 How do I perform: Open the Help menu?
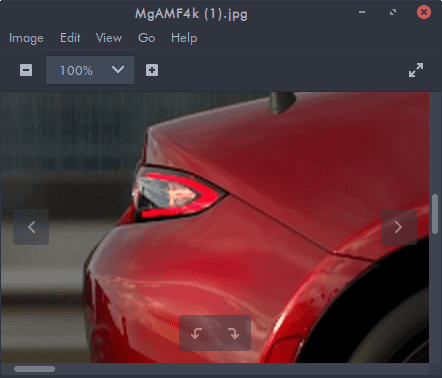184,38
